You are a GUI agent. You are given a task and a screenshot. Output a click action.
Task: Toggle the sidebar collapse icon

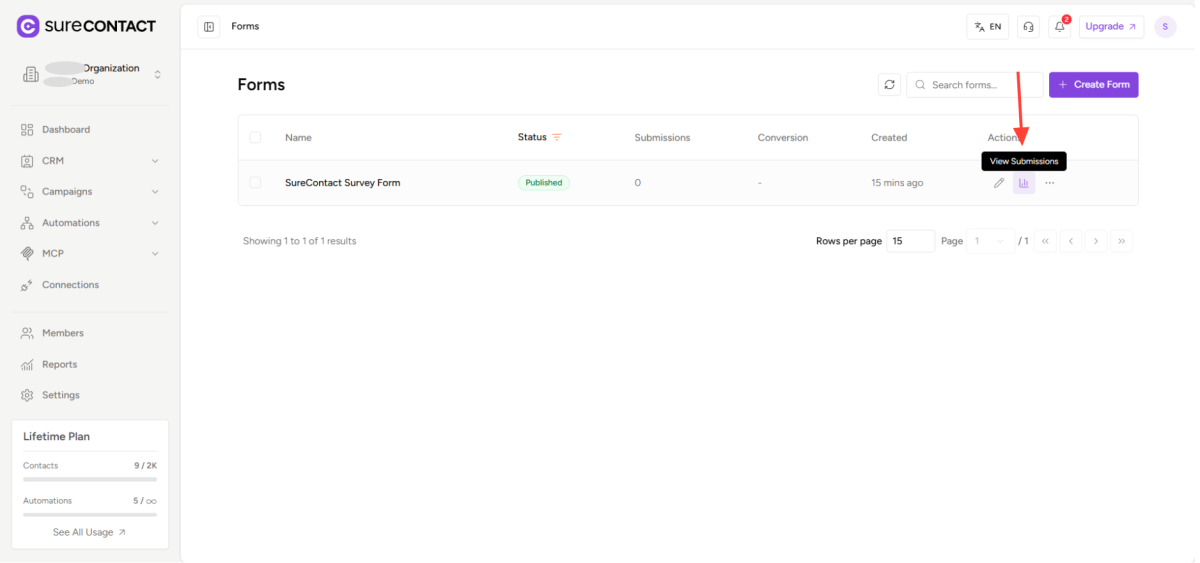pyautogui.click(x=209, y=27)
